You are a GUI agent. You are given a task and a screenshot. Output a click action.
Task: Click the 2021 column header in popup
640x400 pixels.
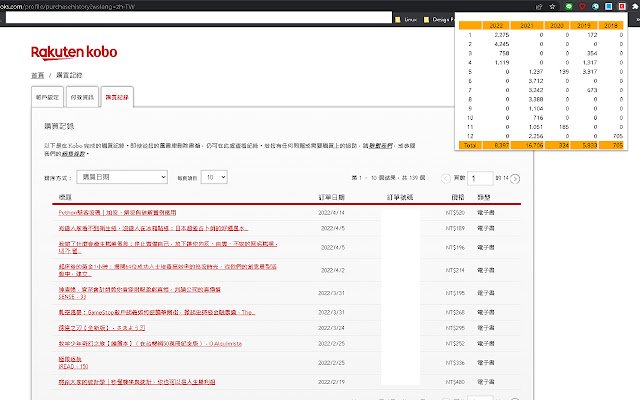click(x=527, y=25)
